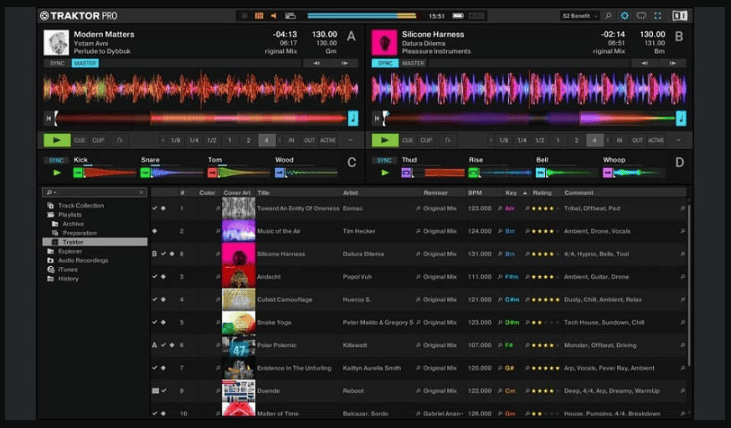Screen dimensions: 731x428
Task: Click the CUE button on Deck B
Action: (x=408, y=140)
